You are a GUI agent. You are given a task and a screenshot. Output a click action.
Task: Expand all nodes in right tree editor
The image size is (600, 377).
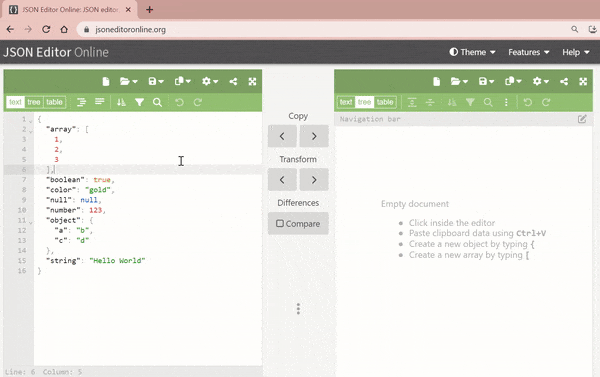412,102
